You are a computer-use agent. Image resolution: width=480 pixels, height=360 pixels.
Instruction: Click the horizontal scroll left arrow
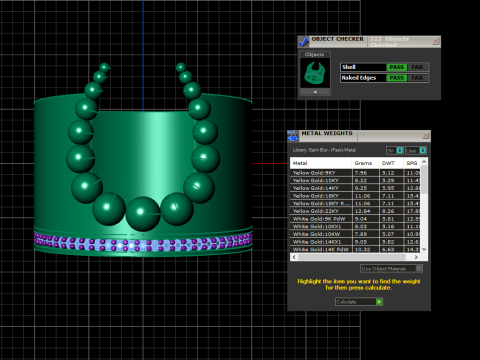(x=294, y=257)
